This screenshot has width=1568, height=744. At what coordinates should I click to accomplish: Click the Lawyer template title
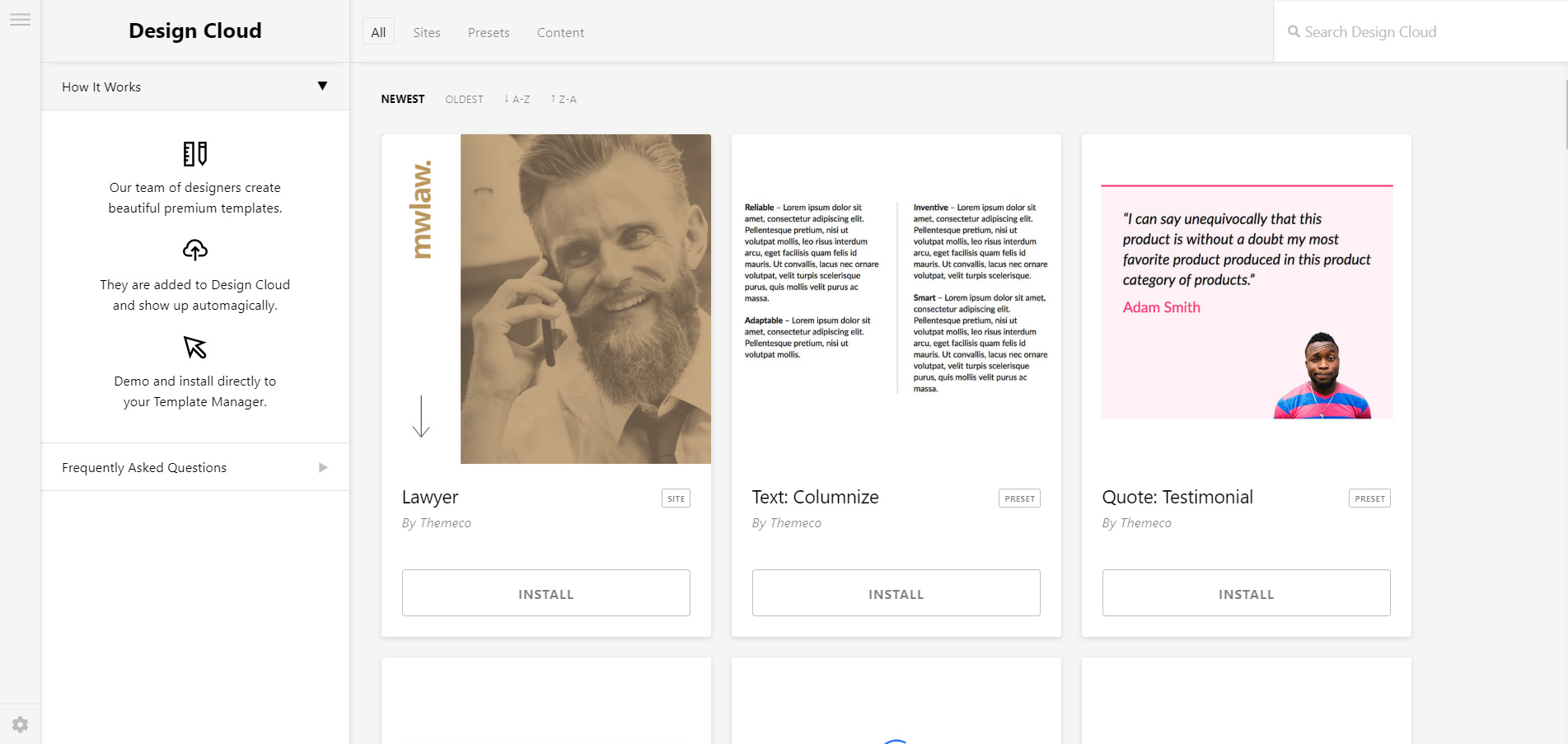point(430,498)
